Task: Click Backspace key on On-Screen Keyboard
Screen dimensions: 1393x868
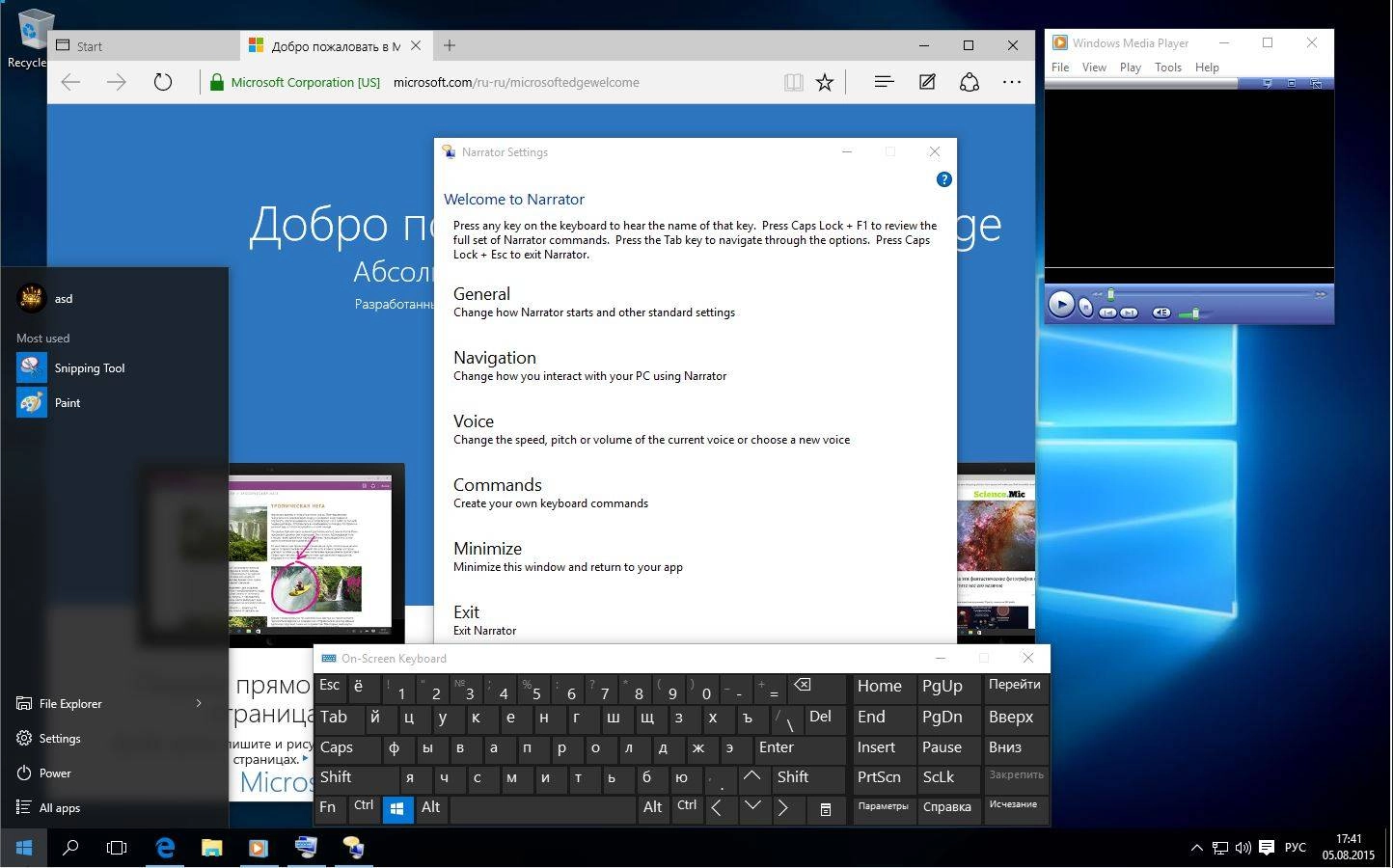Action: (816, 688)
